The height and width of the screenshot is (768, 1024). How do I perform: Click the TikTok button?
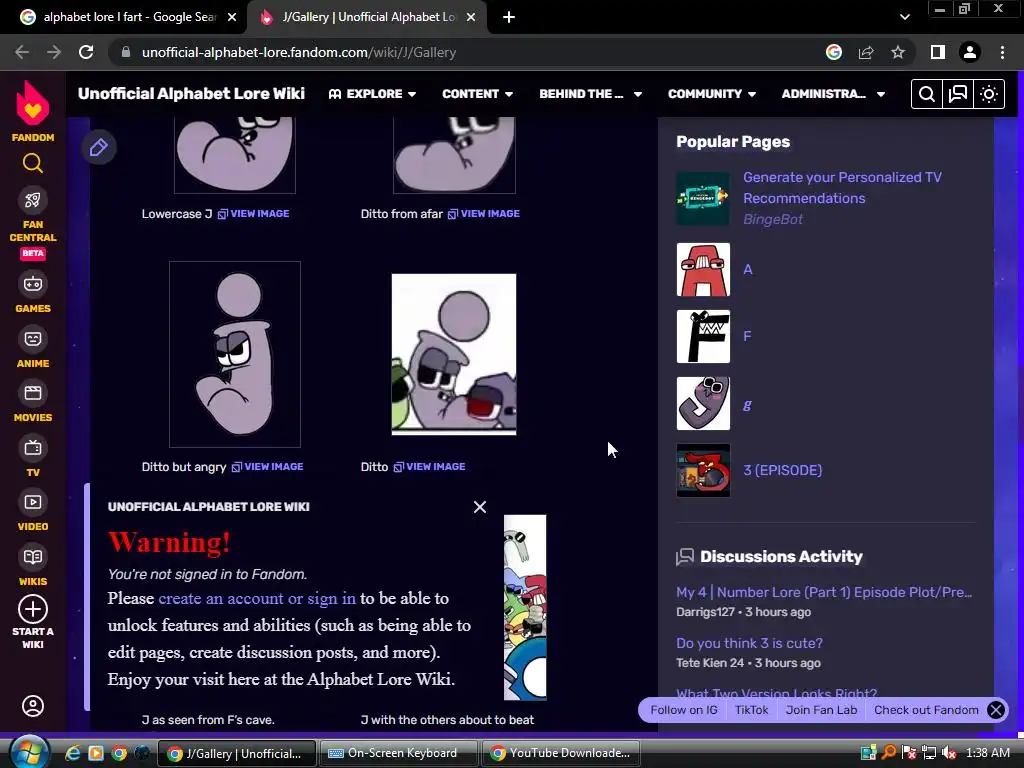(751, 710)
